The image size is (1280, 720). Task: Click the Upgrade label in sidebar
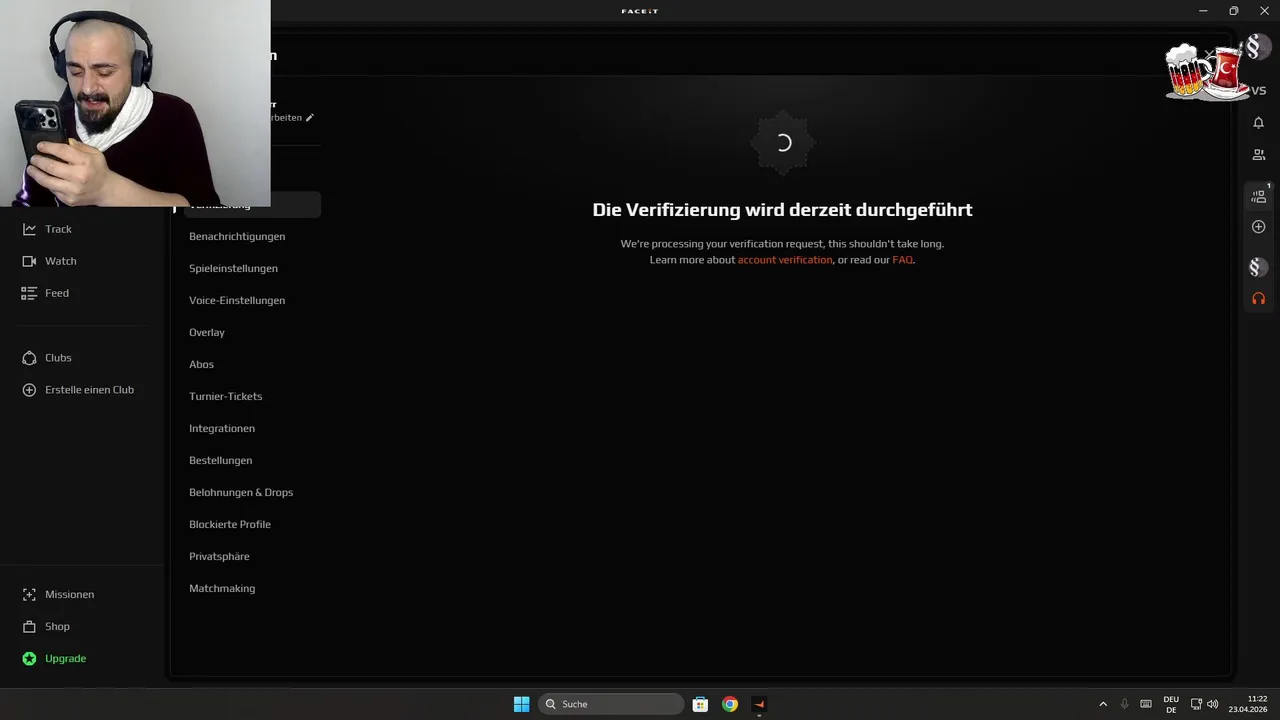pyautogui.click(x=65, y=658)
